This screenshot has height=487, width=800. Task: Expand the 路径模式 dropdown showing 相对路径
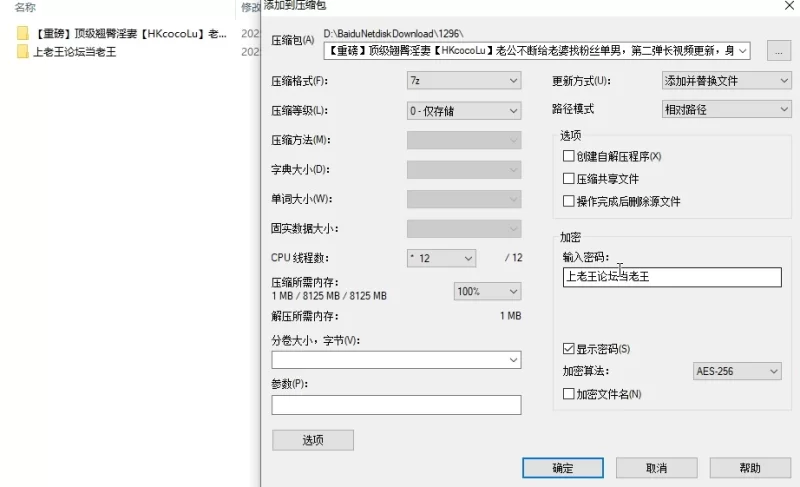726,109
